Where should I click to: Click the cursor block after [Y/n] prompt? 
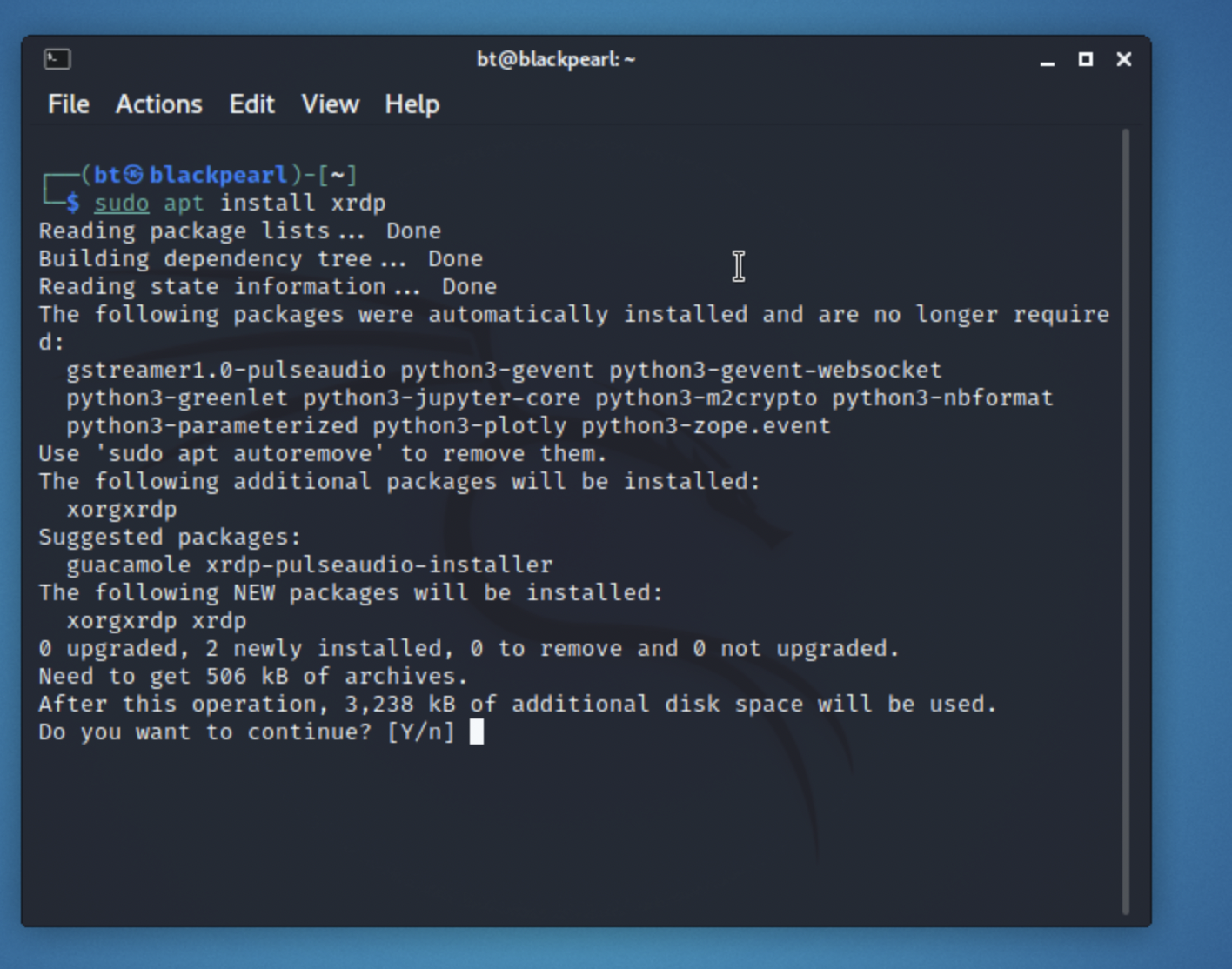tap(477, 732)
